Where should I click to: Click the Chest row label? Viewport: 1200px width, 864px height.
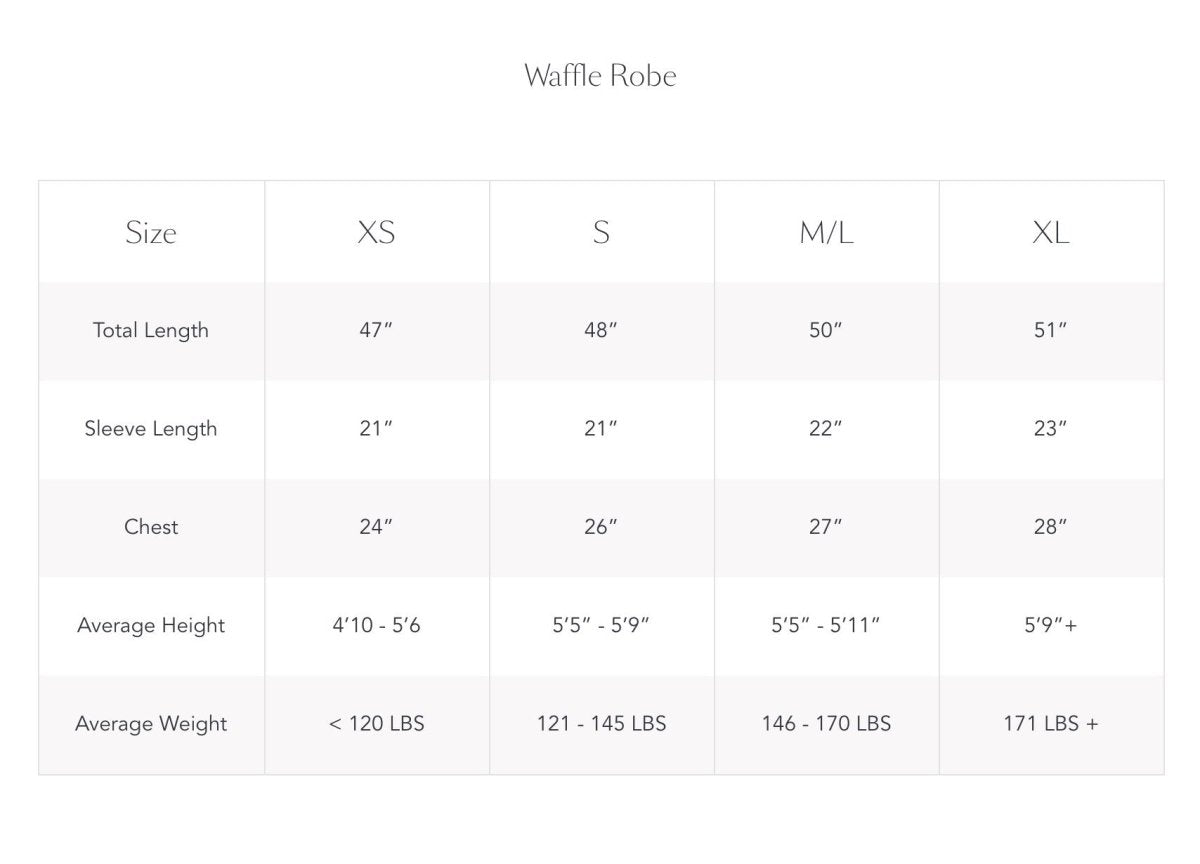click(151, 527)
